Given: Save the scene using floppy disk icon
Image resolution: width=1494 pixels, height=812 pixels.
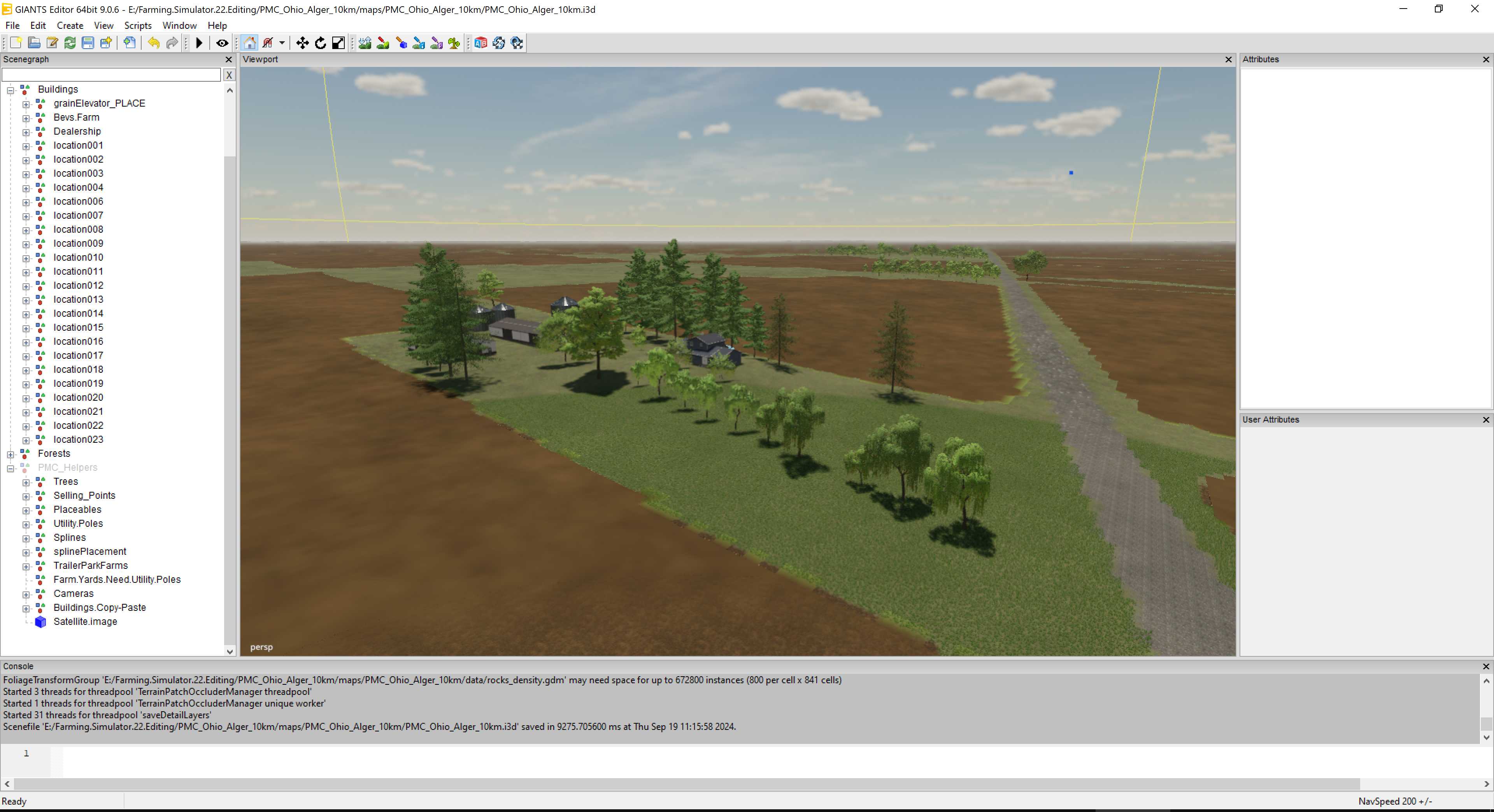Looking at the screenshot, I should [x=88, y=43].
